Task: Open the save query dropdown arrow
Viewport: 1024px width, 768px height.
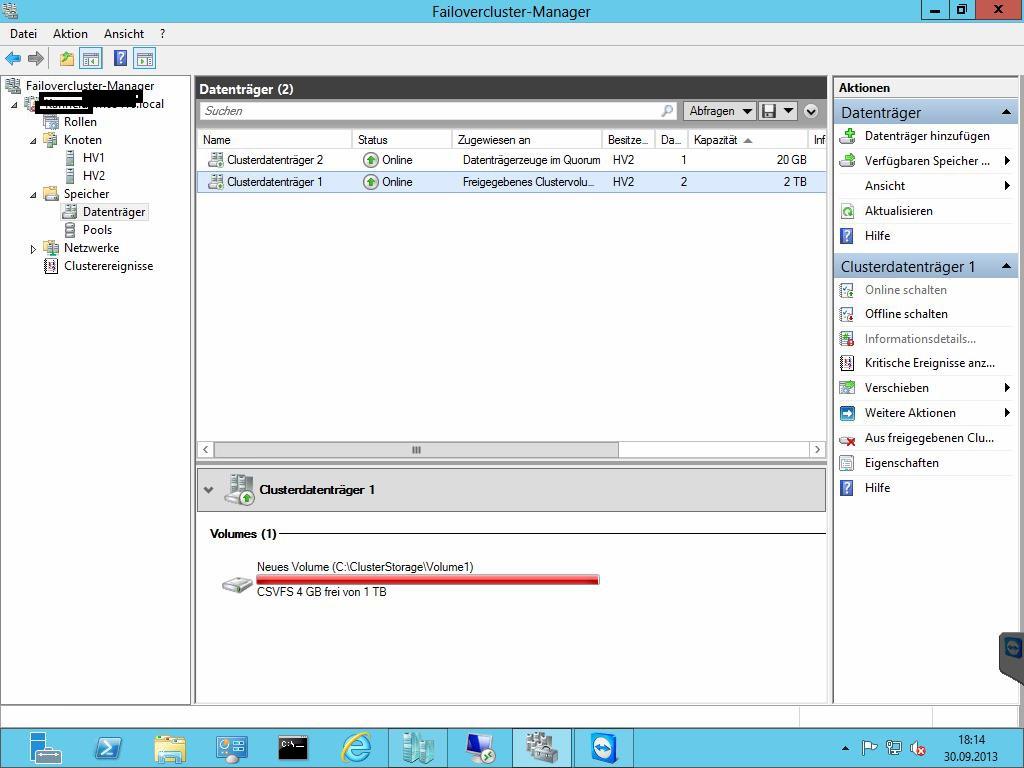Action: (789, 111)
